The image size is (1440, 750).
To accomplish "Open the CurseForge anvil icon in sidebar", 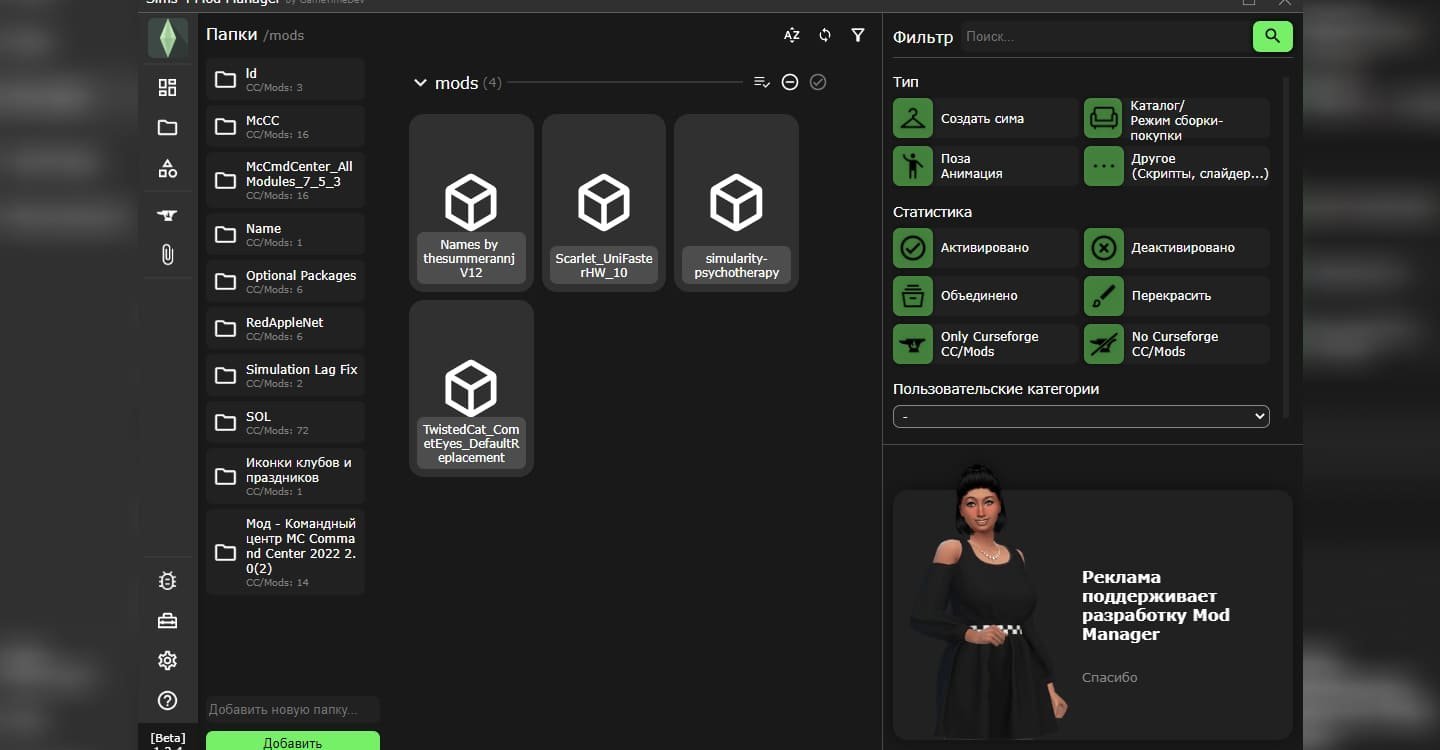I will click(167, 215).
